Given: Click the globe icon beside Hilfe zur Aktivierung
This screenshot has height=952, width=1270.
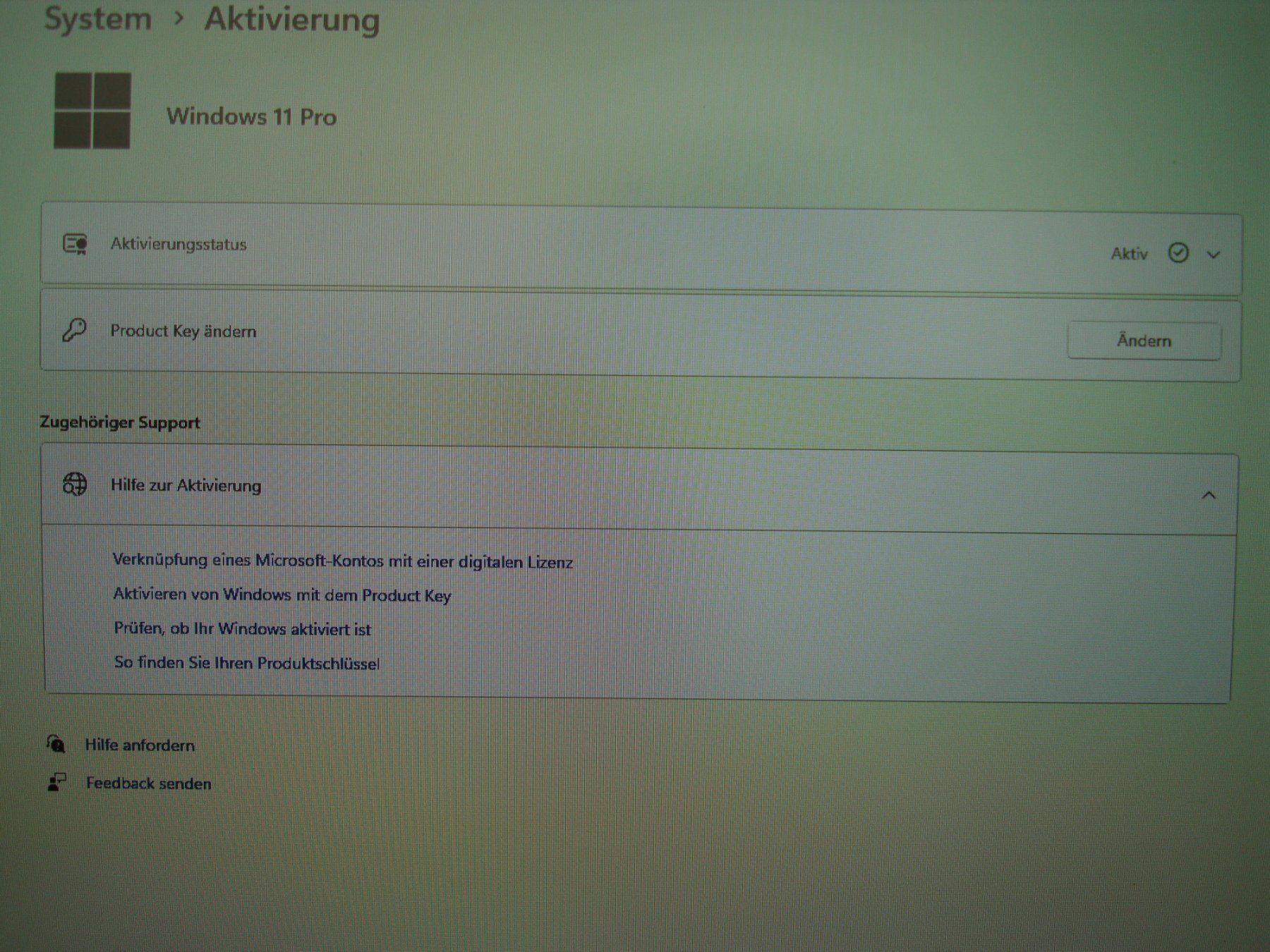Looking at the screenshot, I should [x=75, y=484].
